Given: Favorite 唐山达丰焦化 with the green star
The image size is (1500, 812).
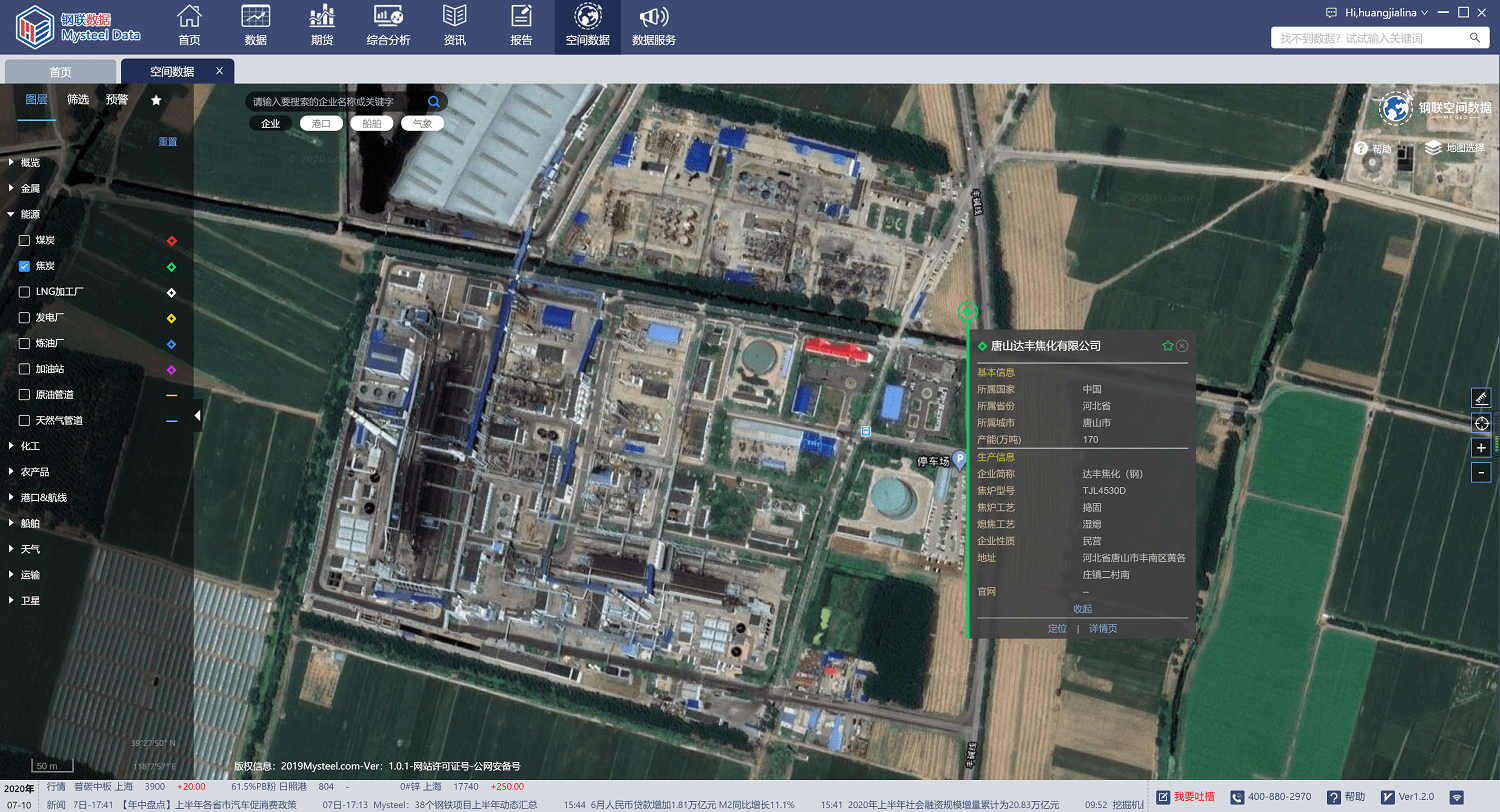Looking at the screenshot, I should pos(1167,346).
